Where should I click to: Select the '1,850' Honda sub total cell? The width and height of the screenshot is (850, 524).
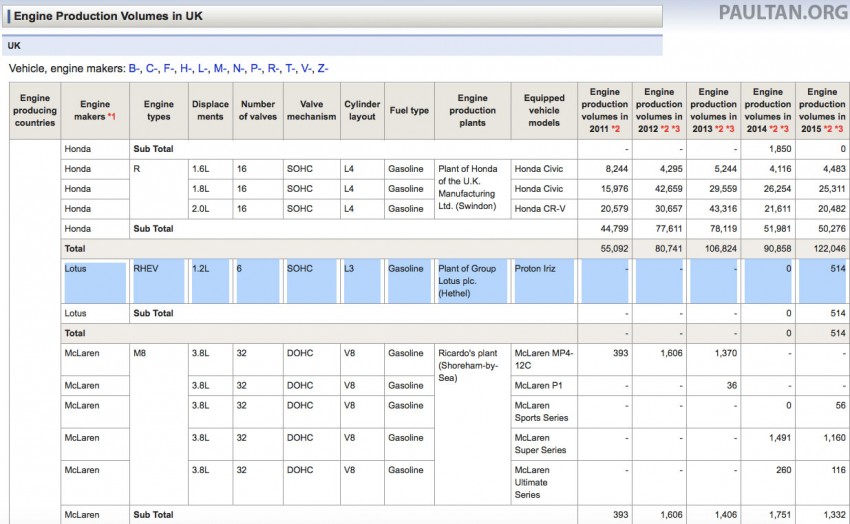pyautogui.click(x=768, y=149)
